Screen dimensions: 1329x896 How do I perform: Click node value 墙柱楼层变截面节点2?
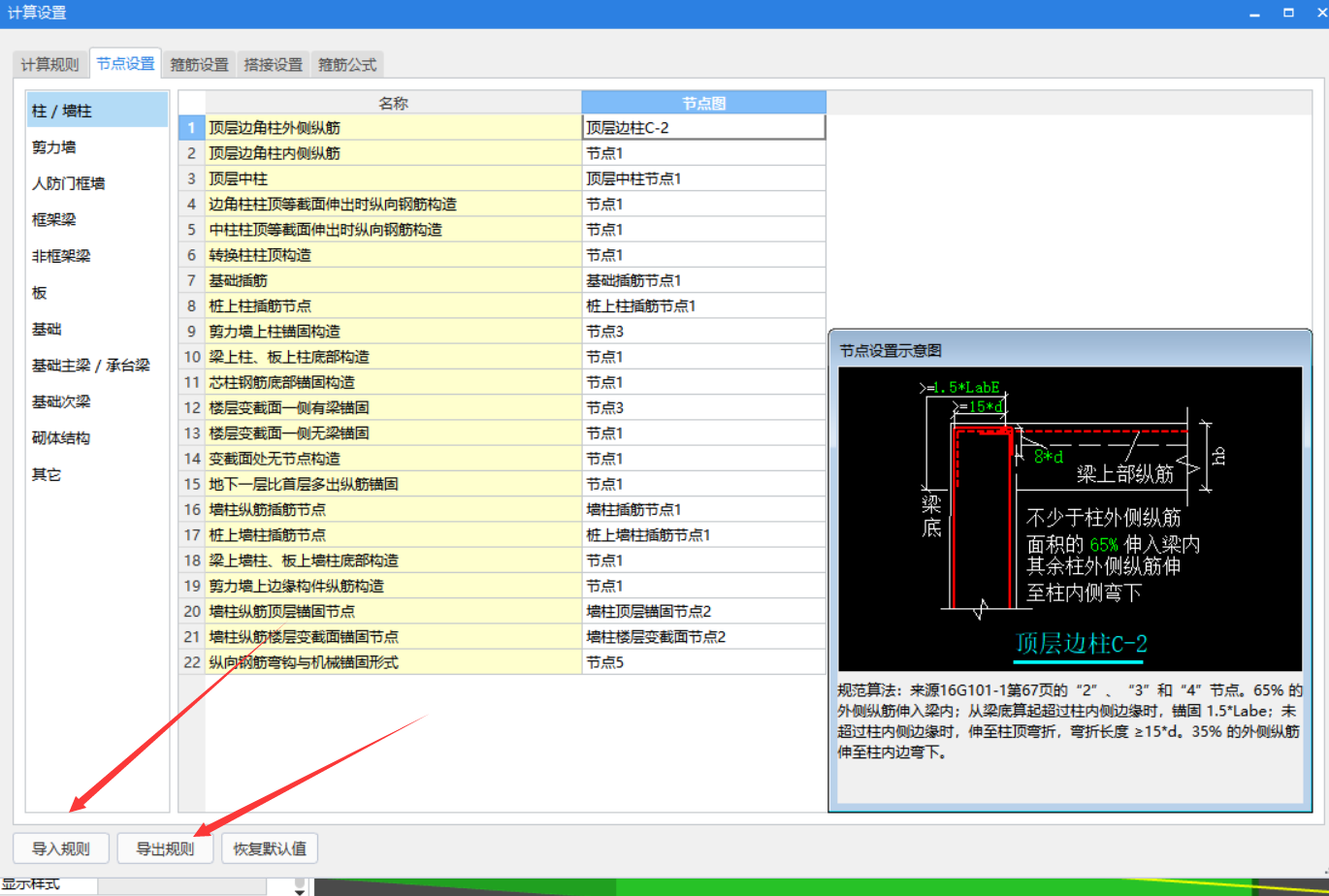point(704,636)
